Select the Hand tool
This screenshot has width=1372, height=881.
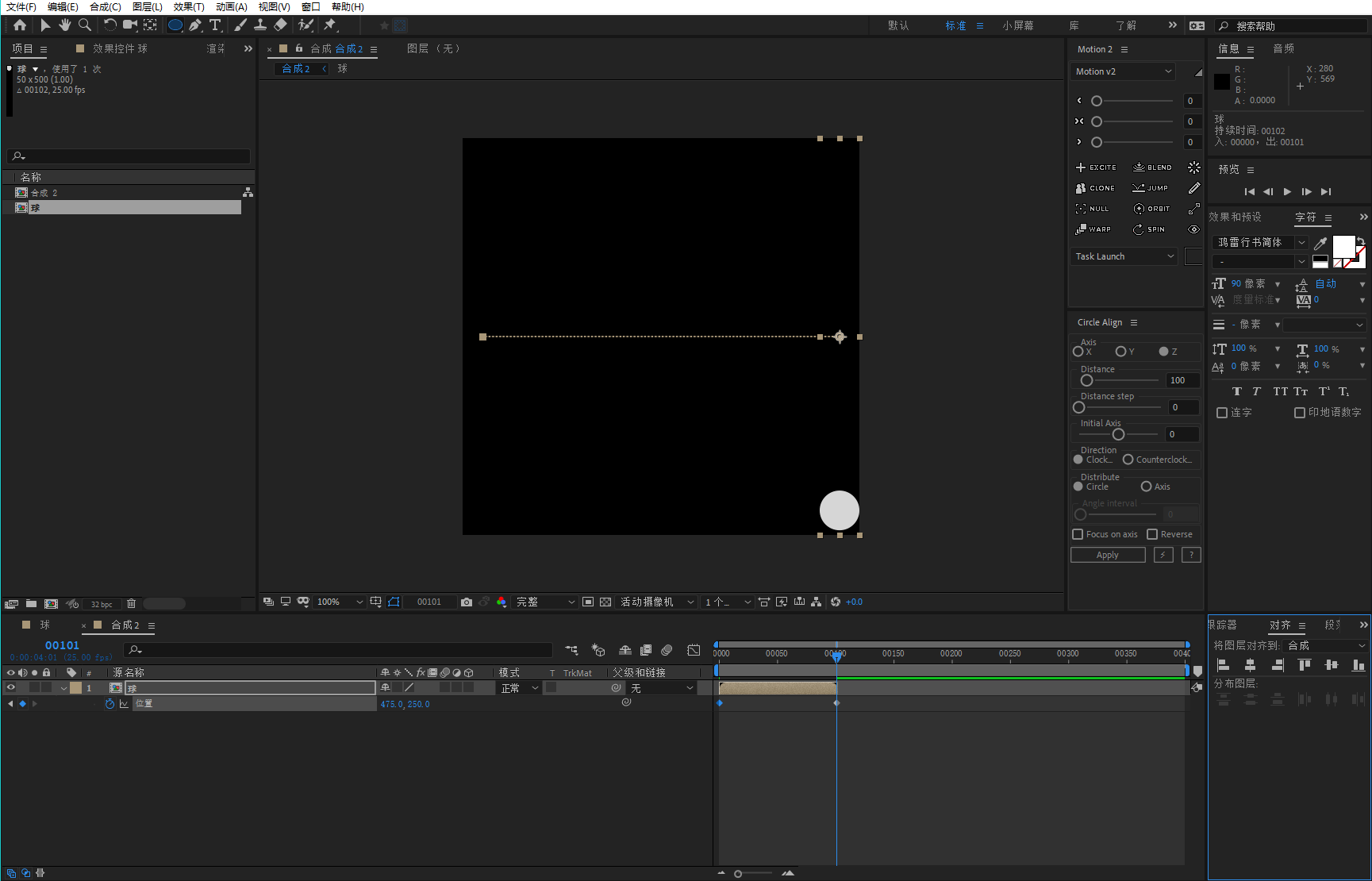pos(65,25)
